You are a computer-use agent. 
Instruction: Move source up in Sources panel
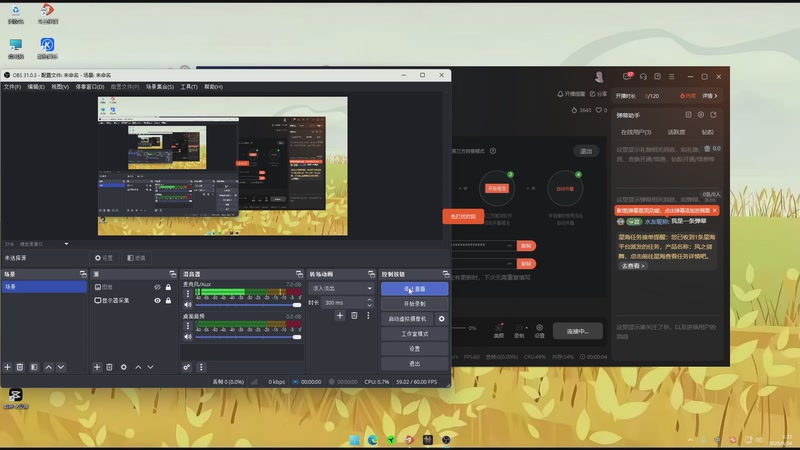click(138, 367)
